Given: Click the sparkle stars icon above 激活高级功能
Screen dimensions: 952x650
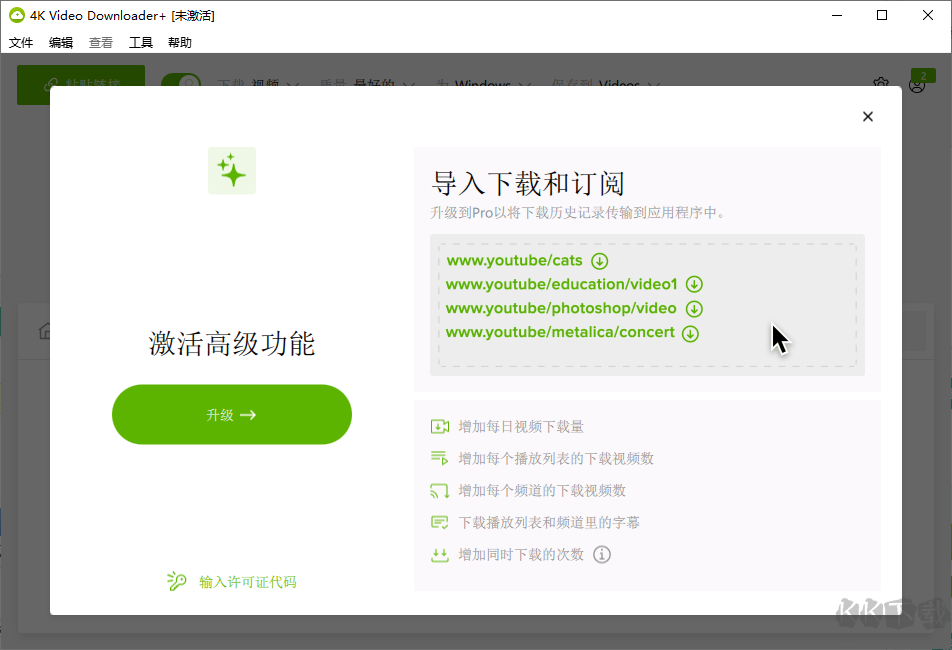Looking at the screenshot, I should click(x=232, y=171).
